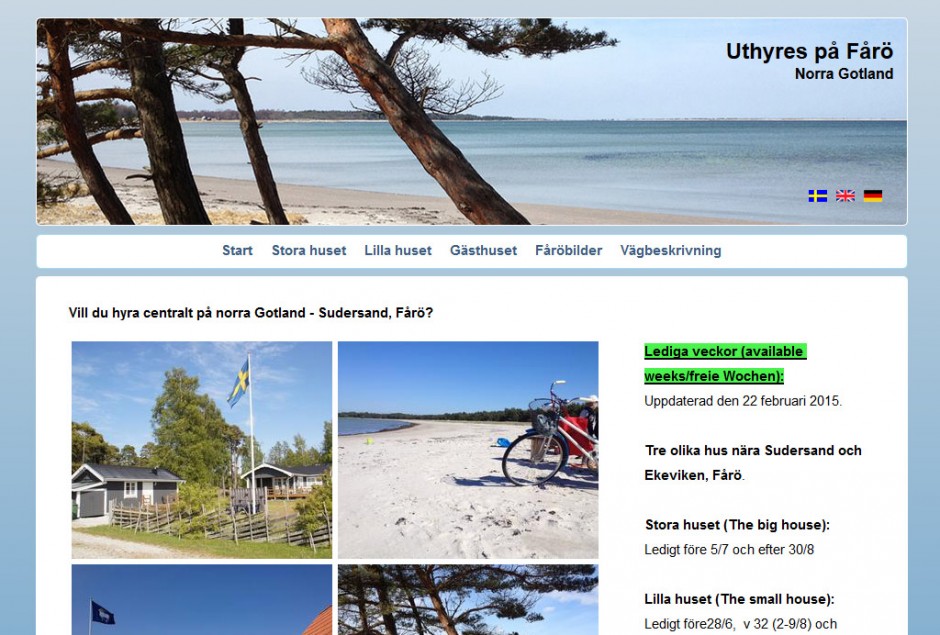
Task: Open the Lilla huset menu link
Action: (398, 251)
